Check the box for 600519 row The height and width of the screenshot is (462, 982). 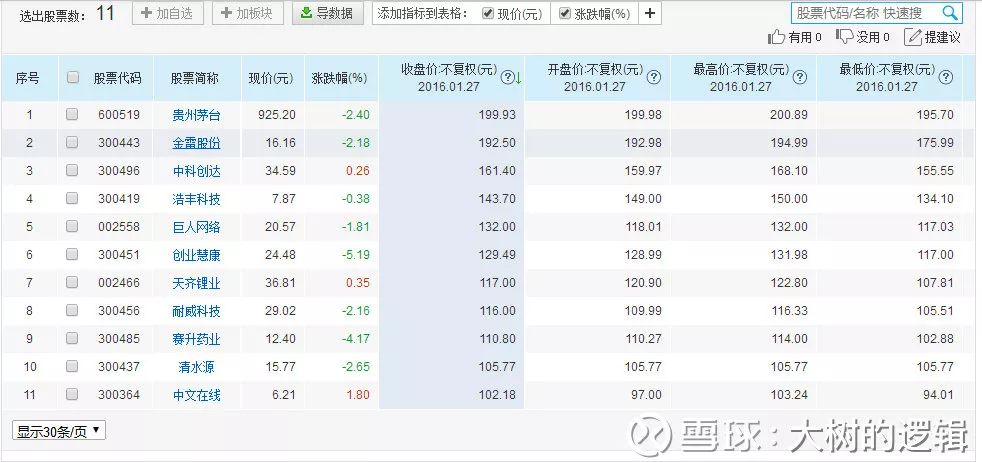pos(72,114)
